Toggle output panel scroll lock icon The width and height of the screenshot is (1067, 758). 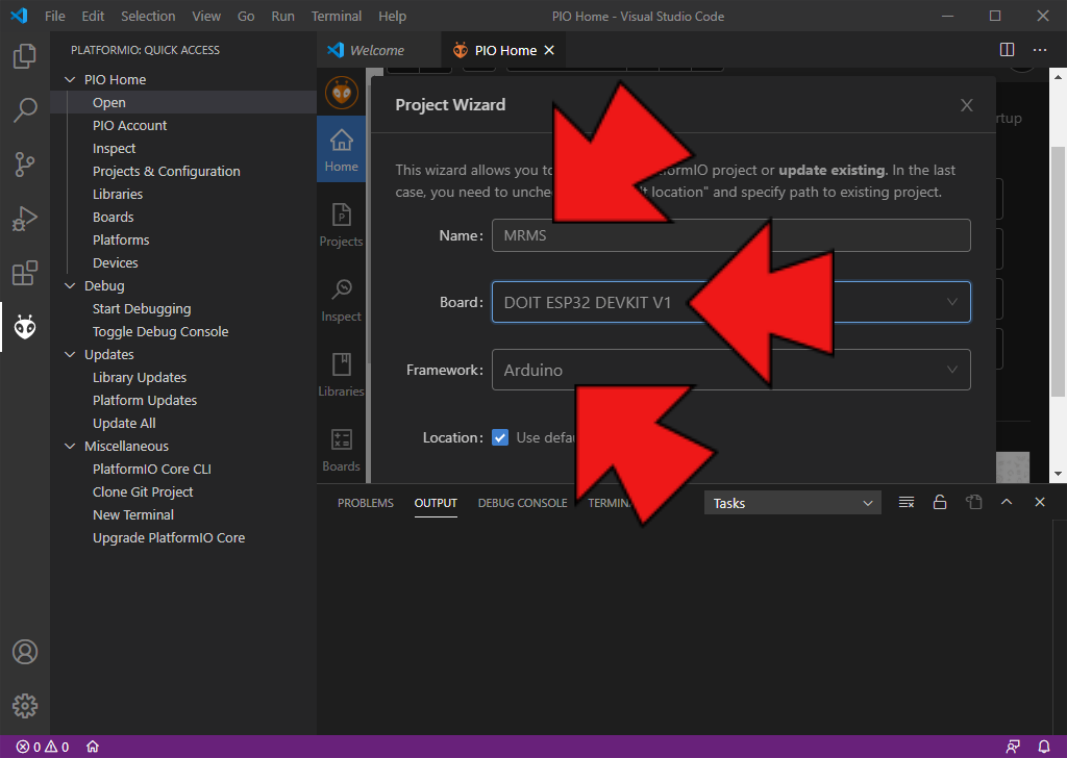point(940,503)
